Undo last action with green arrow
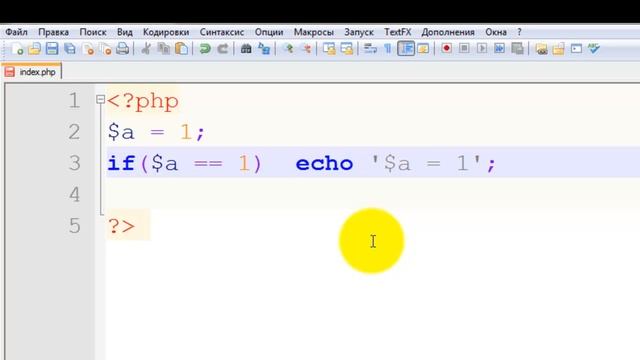This screenshot has height=360, width=640. point(204,49)
